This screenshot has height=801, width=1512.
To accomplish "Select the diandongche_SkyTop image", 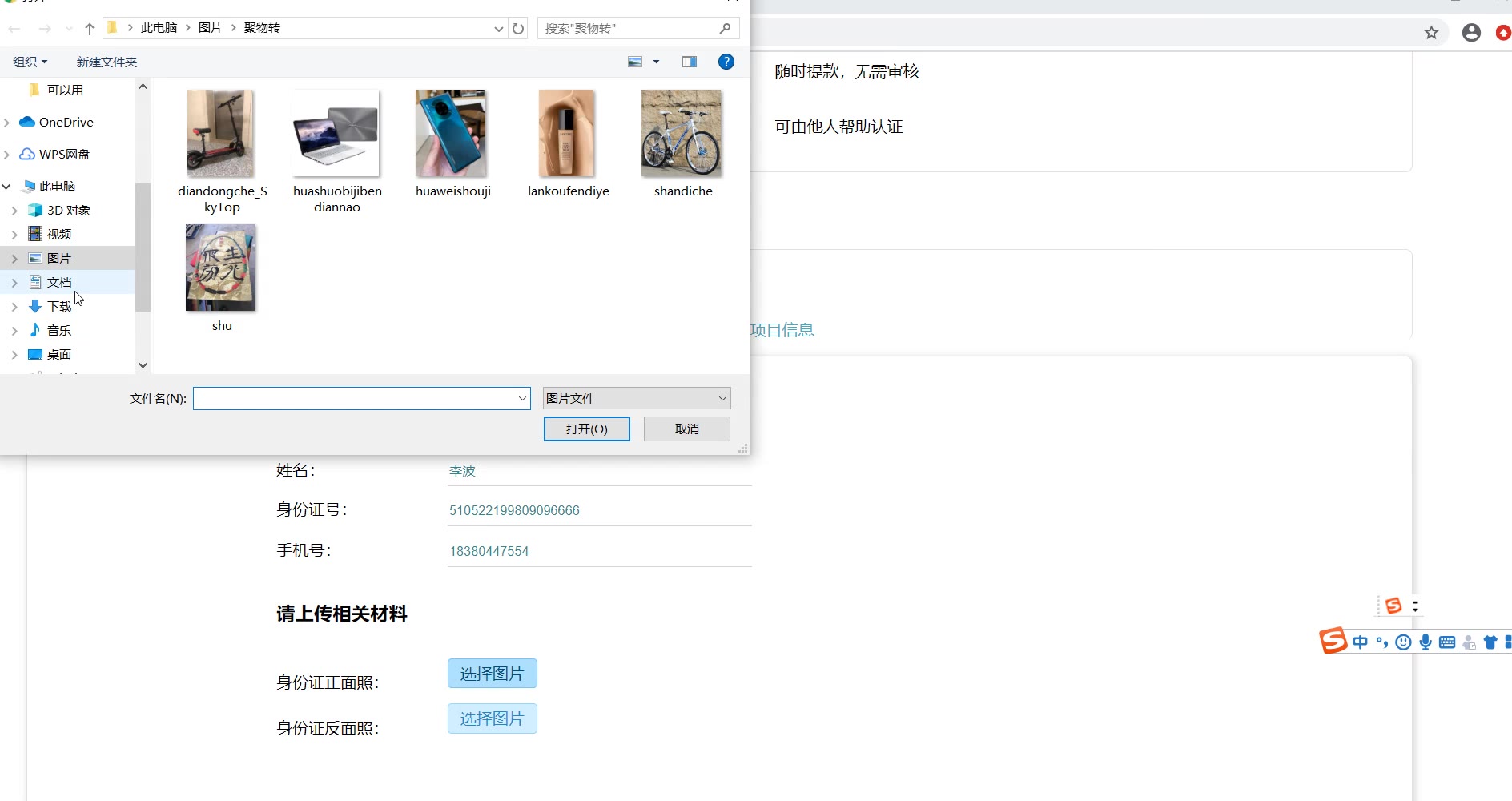I will (x=222, y=152).
